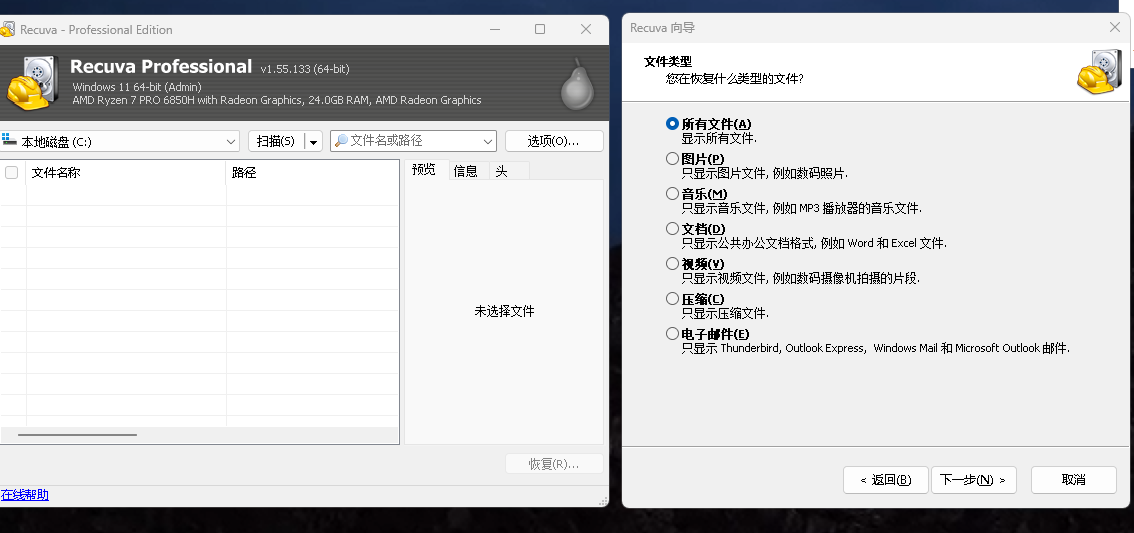Select the 音乐 music radio option

click(673, 193)
